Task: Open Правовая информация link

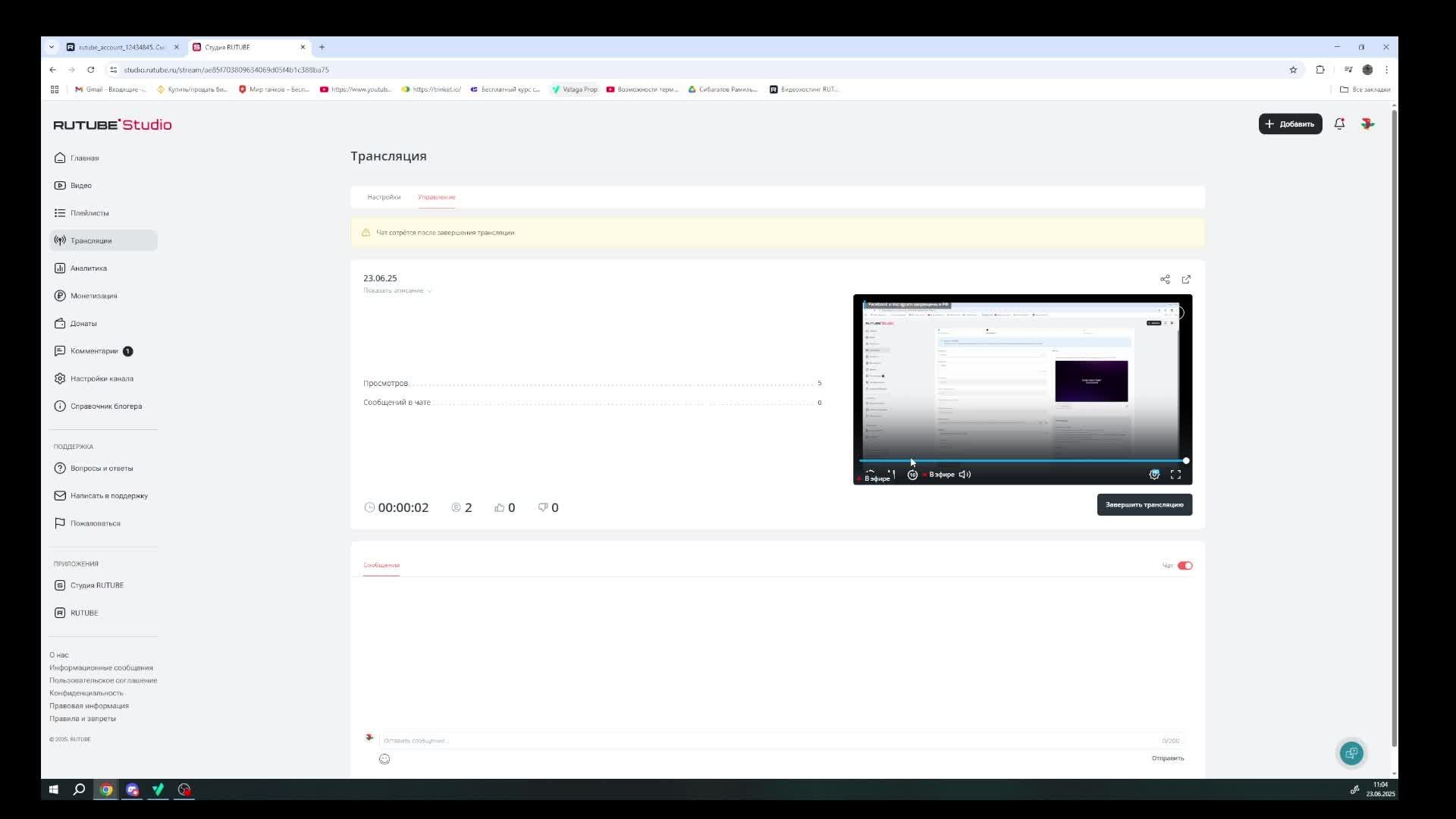Action: [x=89, y=706]
